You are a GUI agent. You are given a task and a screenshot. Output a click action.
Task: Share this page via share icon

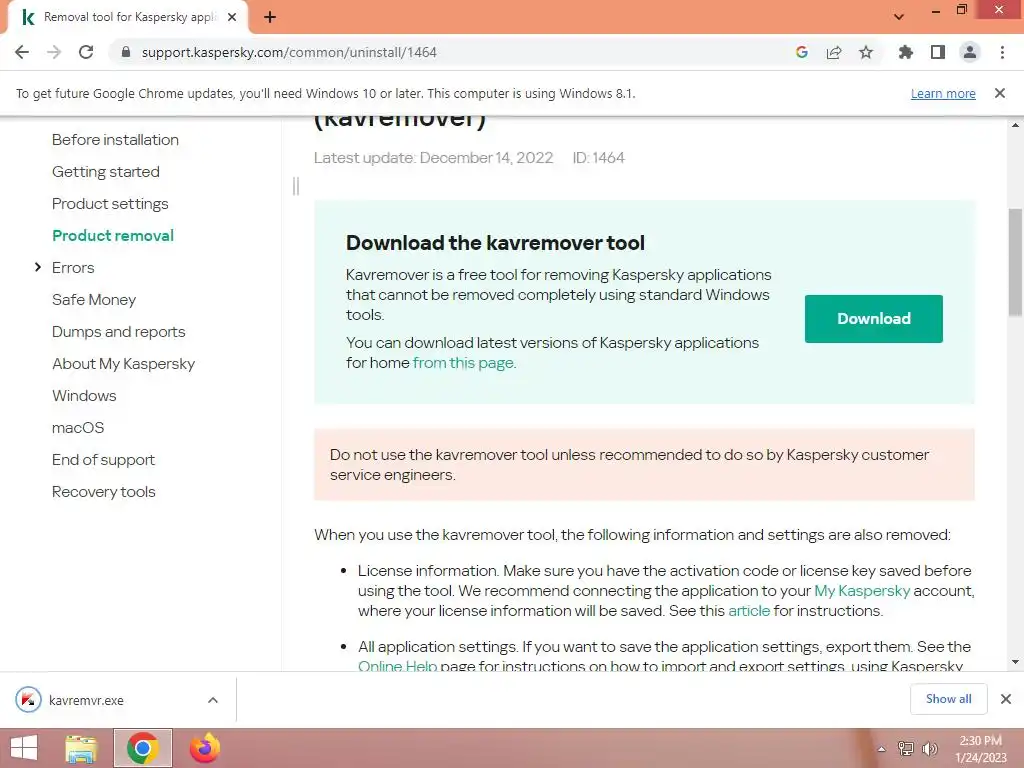click(x=834, y=52)
